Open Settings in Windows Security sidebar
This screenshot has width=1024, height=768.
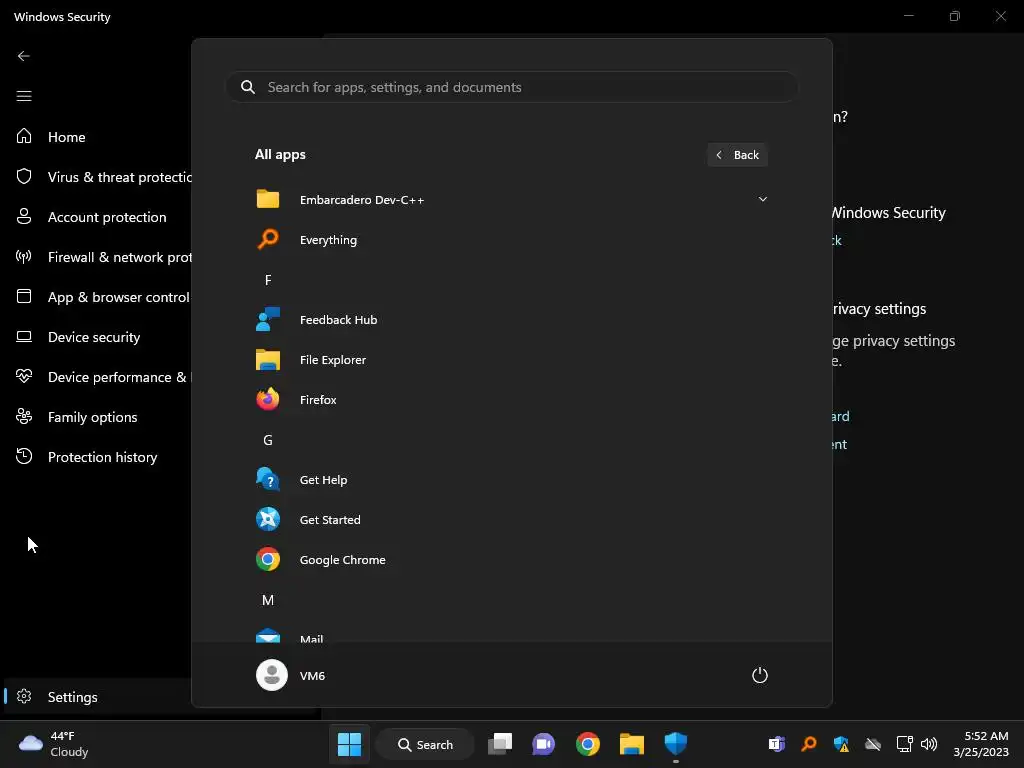point(97,697)
